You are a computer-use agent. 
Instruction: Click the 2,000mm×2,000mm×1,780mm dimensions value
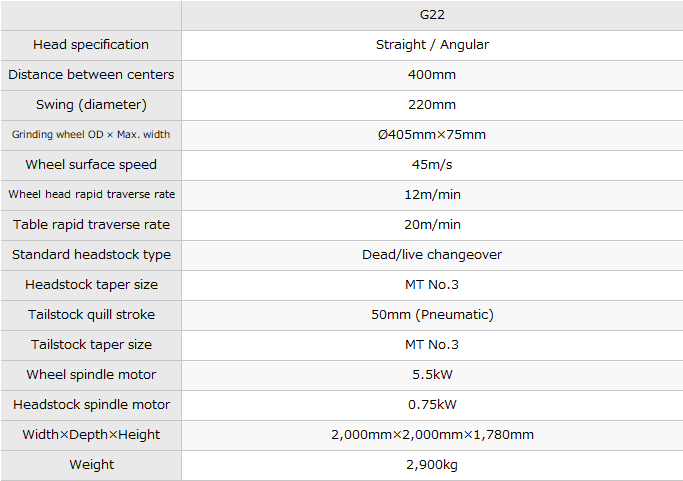(432, 435)
